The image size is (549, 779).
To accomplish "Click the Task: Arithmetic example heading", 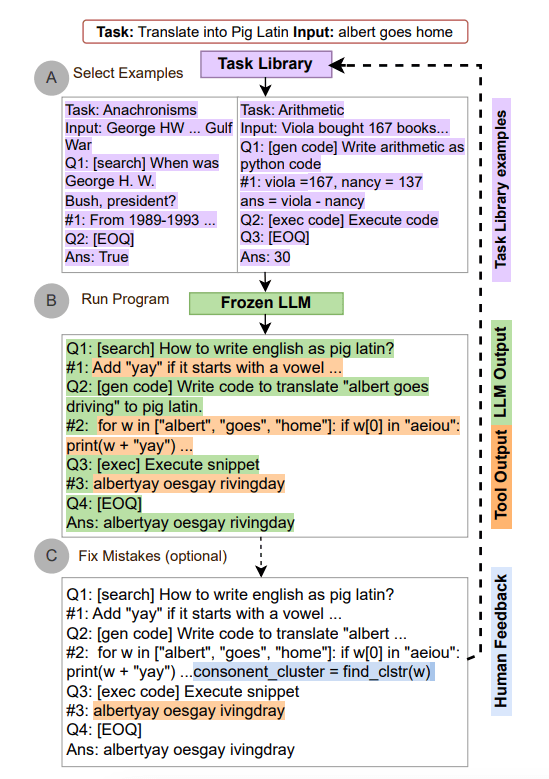I will (x=292, y=109).
